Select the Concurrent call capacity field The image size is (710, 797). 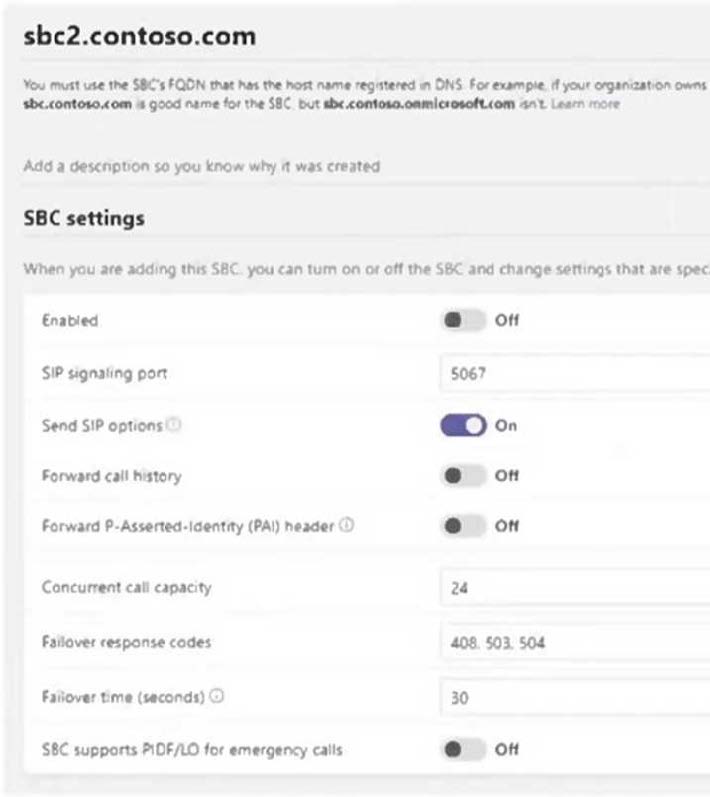(575, 588)
